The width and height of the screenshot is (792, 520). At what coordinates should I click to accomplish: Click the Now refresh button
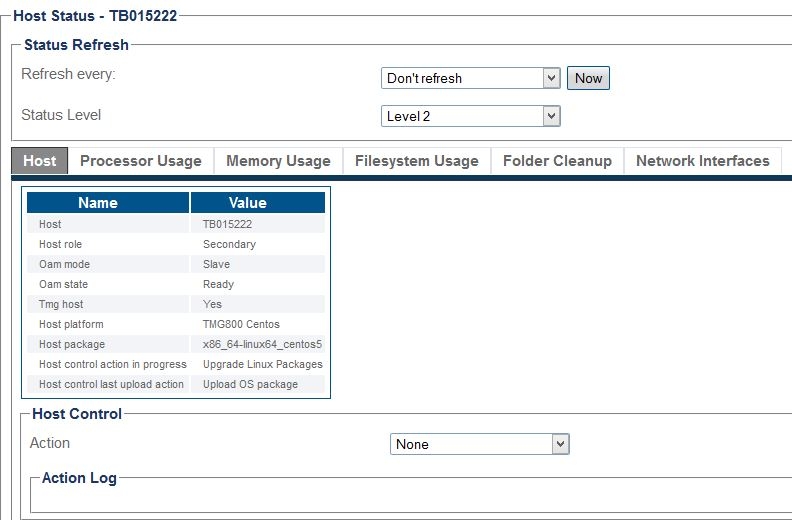pos(588,78)
